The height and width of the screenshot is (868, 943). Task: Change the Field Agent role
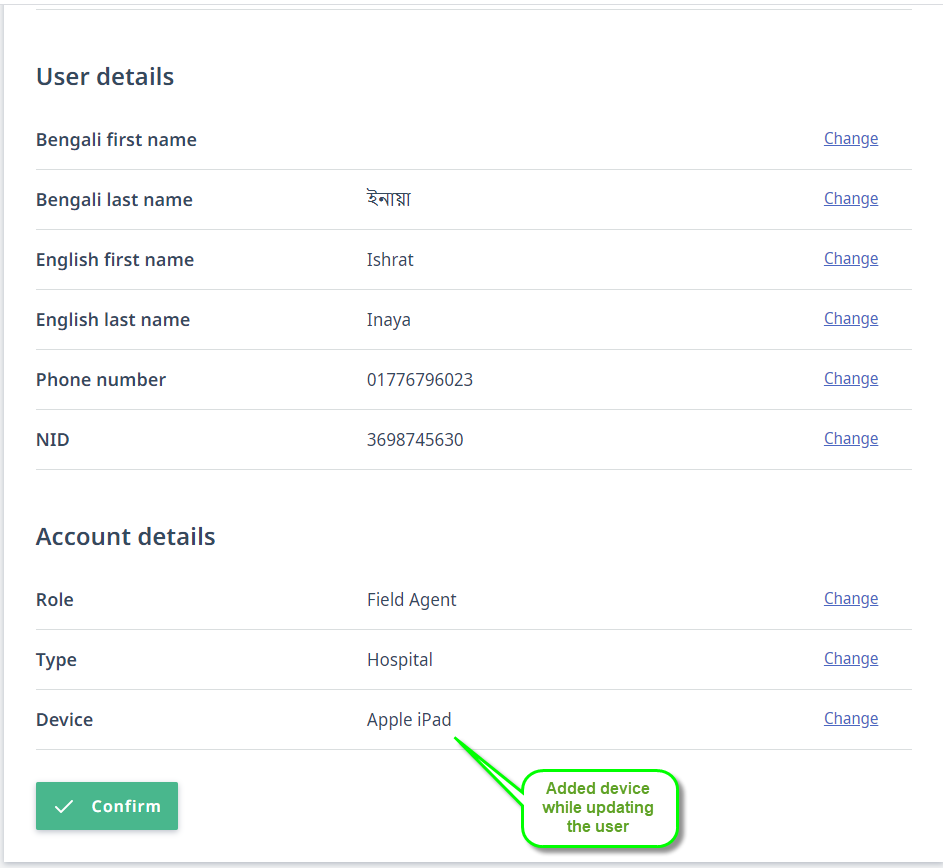click(850, 598)
